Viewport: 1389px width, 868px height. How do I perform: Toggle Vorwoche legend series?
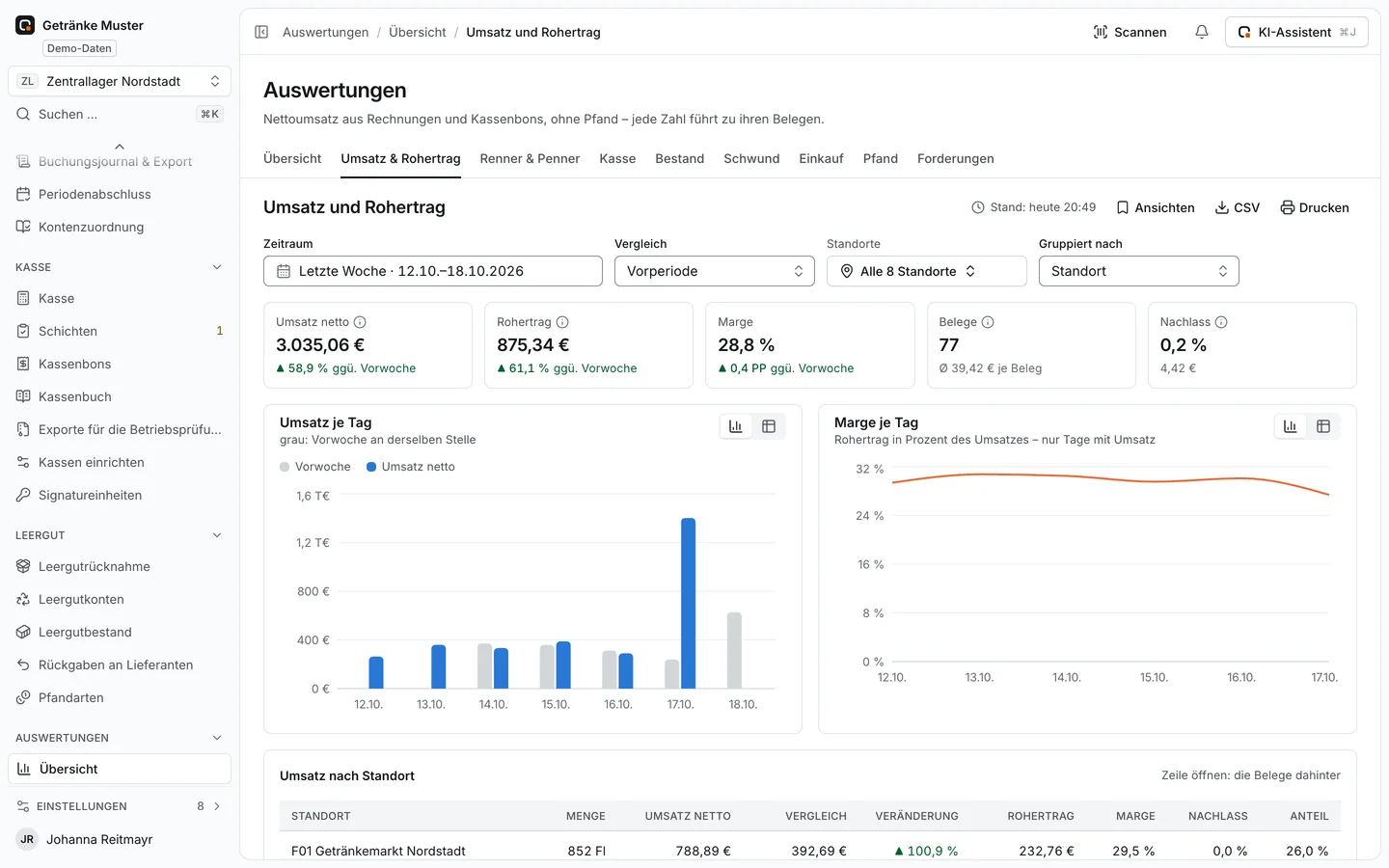(x=315, y=467)
